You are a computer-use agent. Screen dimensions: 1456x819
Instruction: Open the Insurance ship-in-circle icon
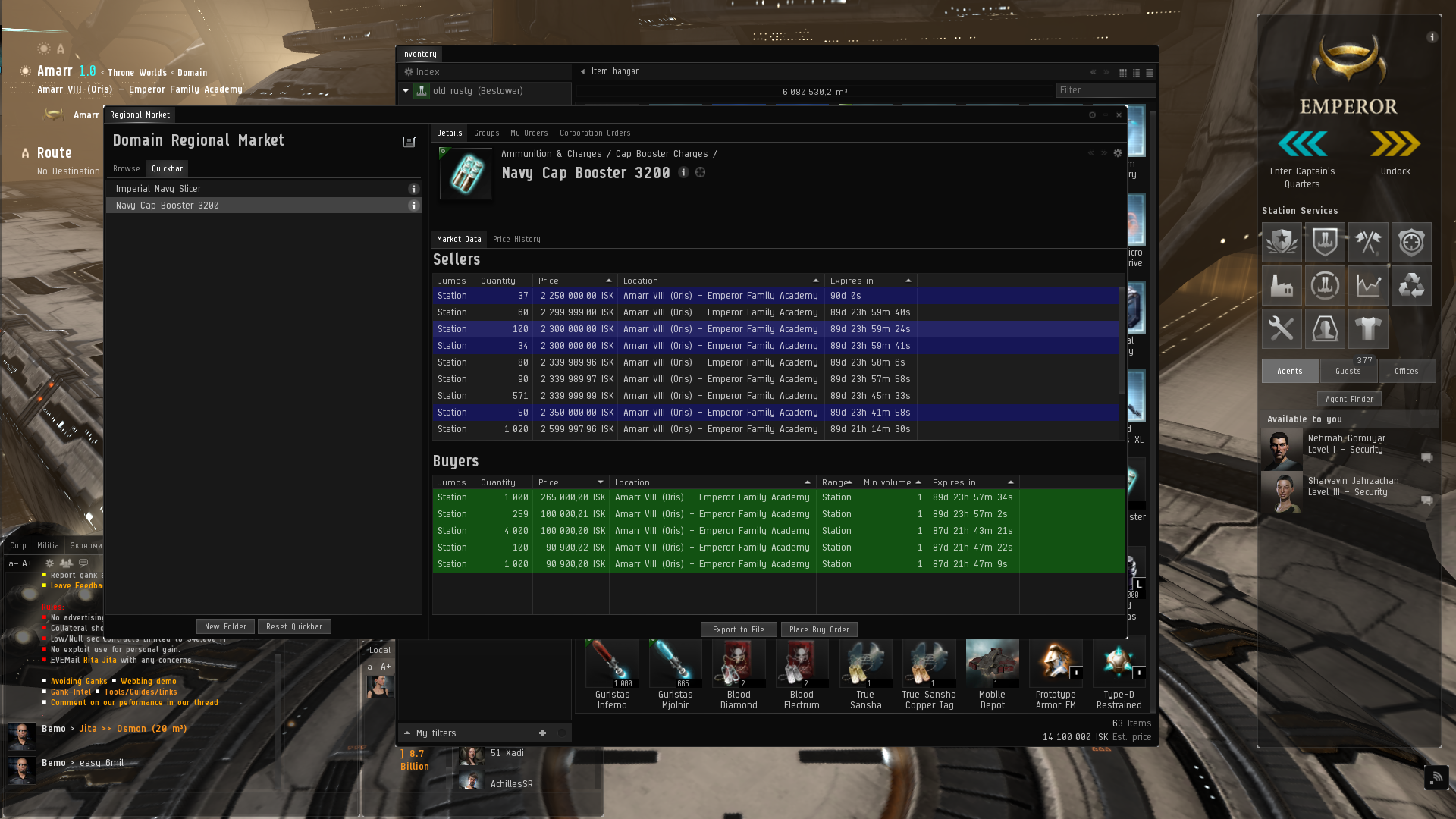[x=1325, y=285]
